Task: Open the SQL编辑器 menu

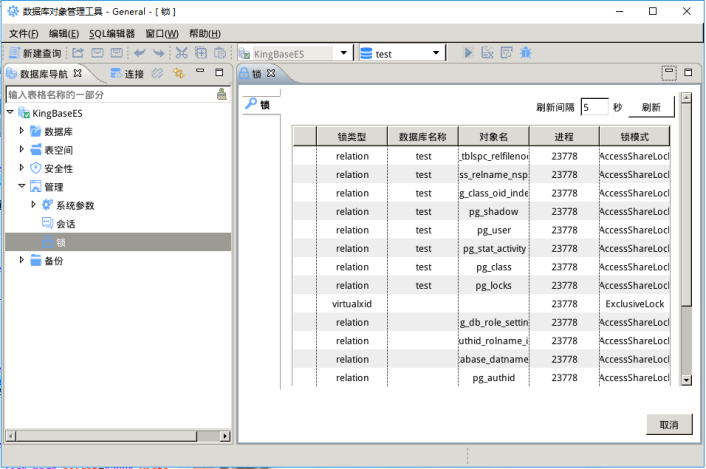Action: pyautogui.click(x=112, y=34)
